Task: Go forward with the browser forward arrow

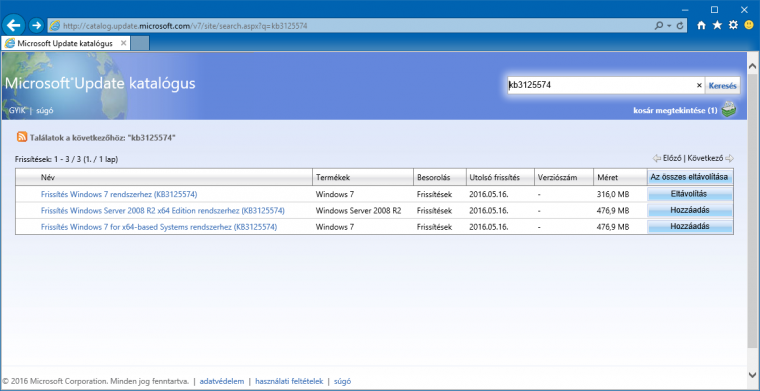Action: point(36,25)
